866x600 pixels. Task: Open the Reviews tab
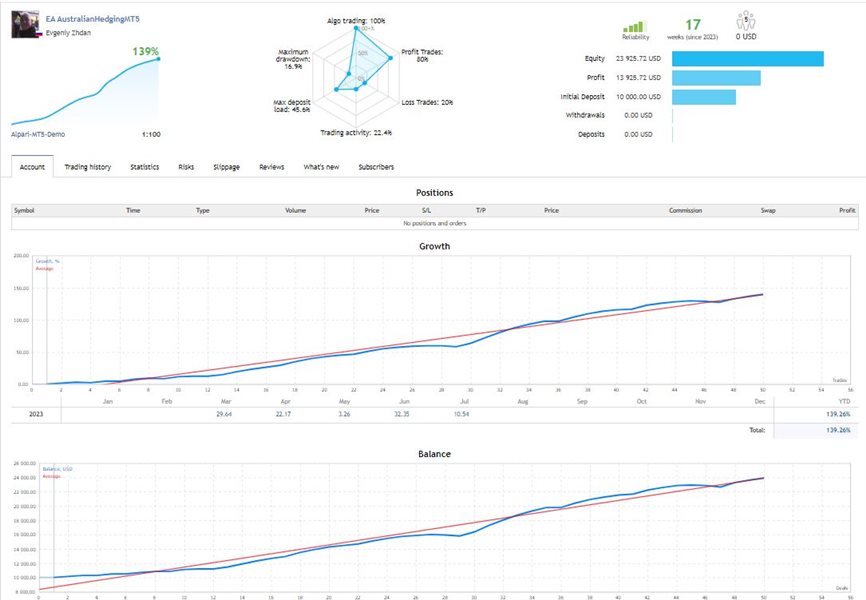[272, 167]
